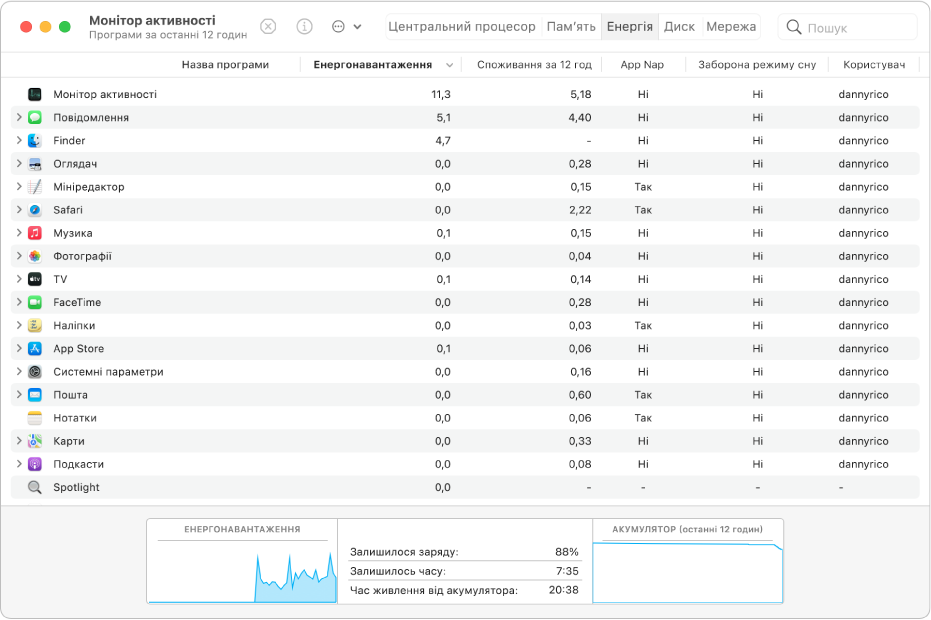Expand the Фотографії row disclosure arrow
This screenshot has width=931, height=620.
[18, 256]
